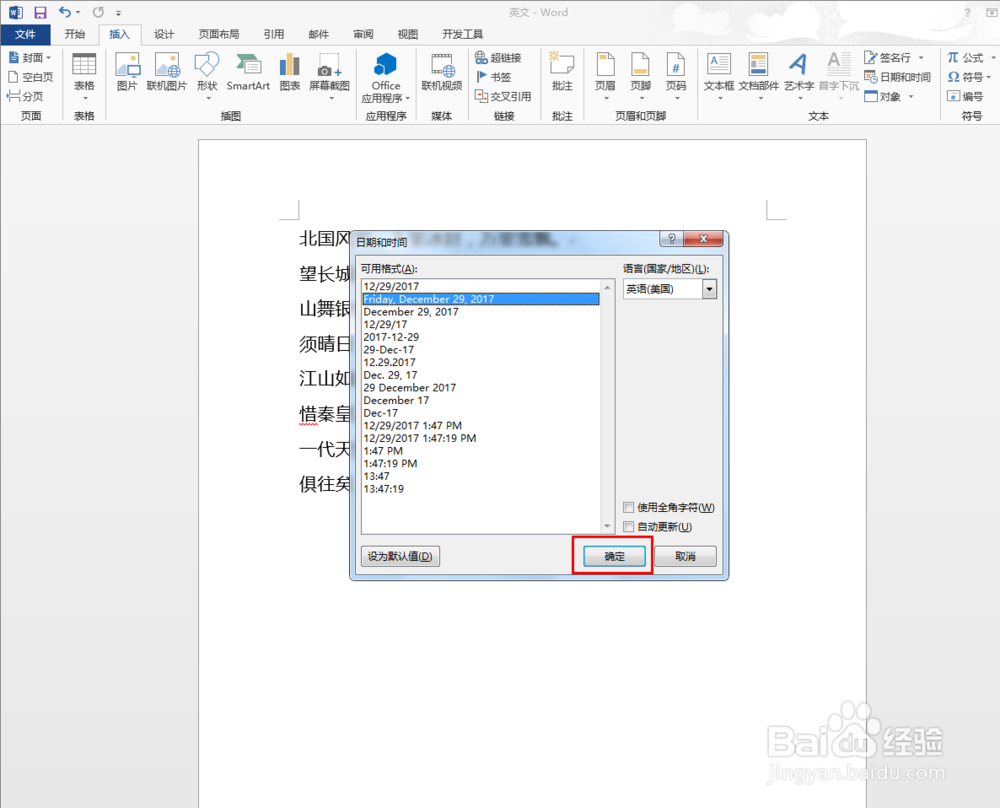Select format December 29, 2017
1000x808 pixels.
pyautogui.click(x=480, y=312)
